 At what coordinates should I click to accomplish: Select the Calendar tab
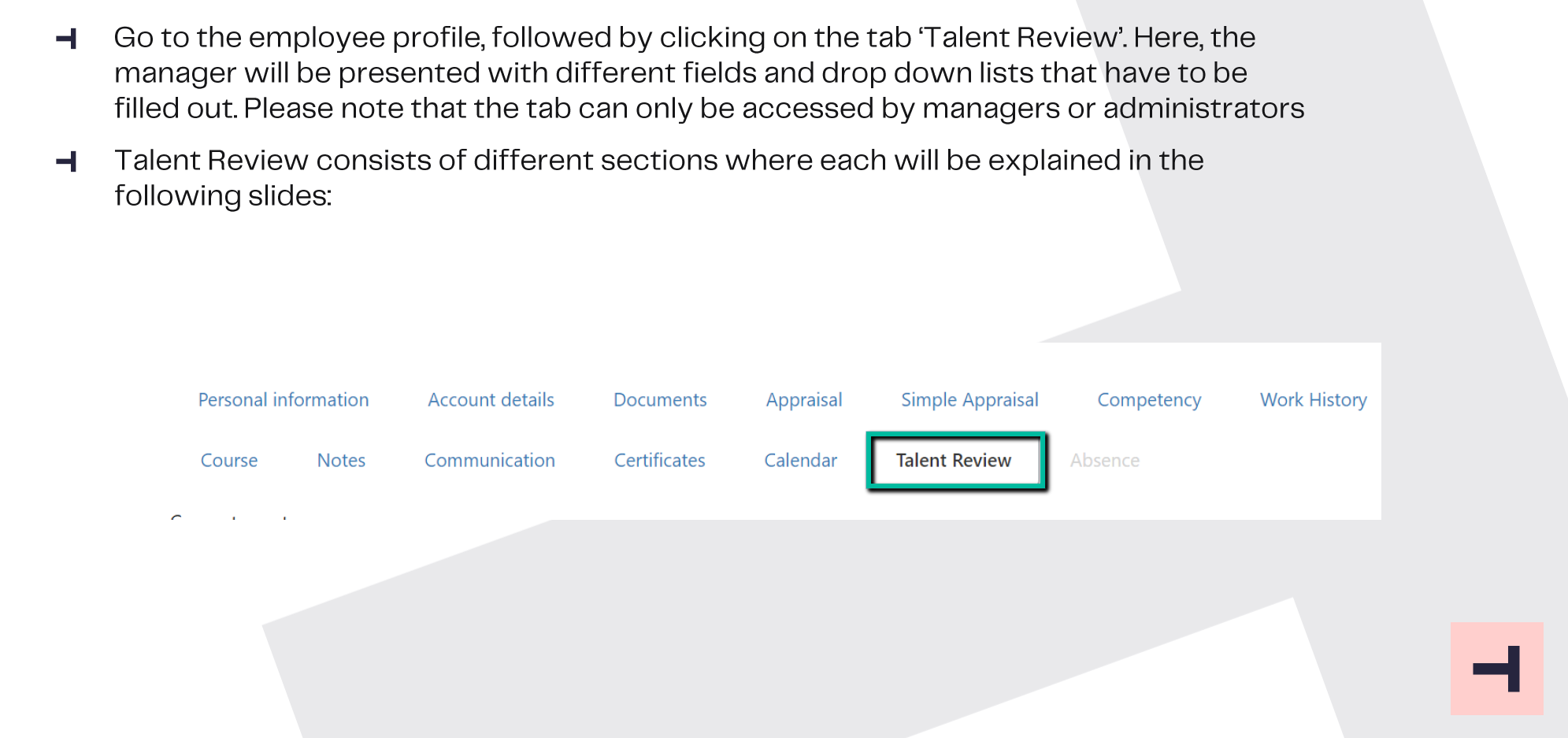(800, 461)
